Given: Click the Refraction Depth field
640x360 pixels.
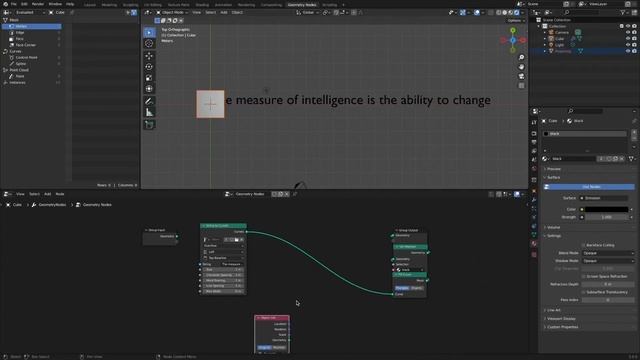Looking at the screenshot, I should click(608, 284).
